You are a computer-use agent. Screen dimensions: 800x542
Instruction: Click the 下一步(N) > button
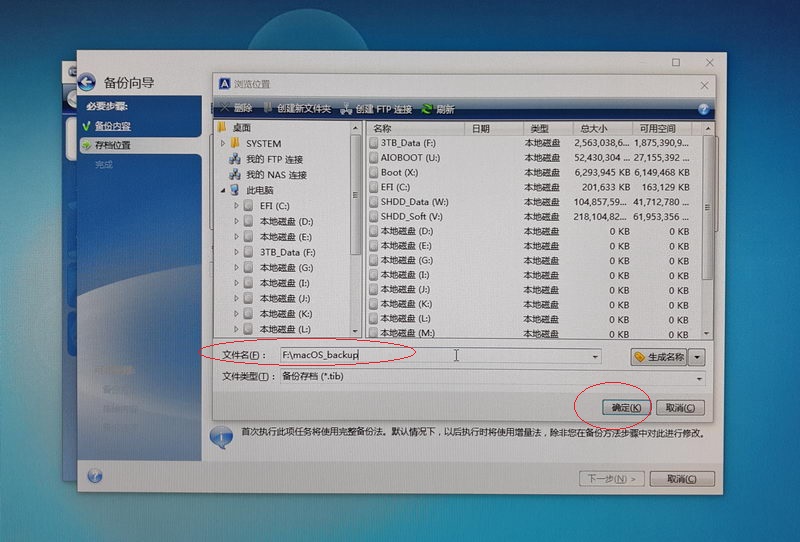click(x=611, y=479)
